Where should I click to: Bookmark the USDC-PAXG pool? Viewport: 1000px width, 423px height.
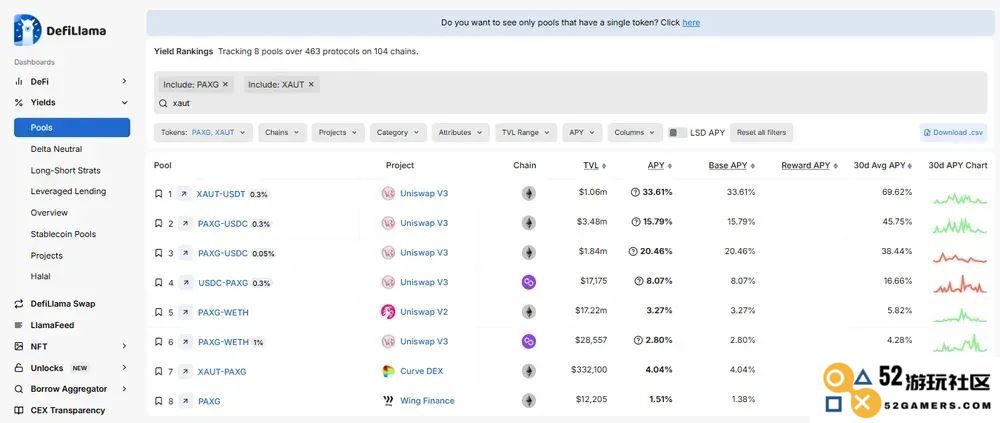tap(158, 283)
